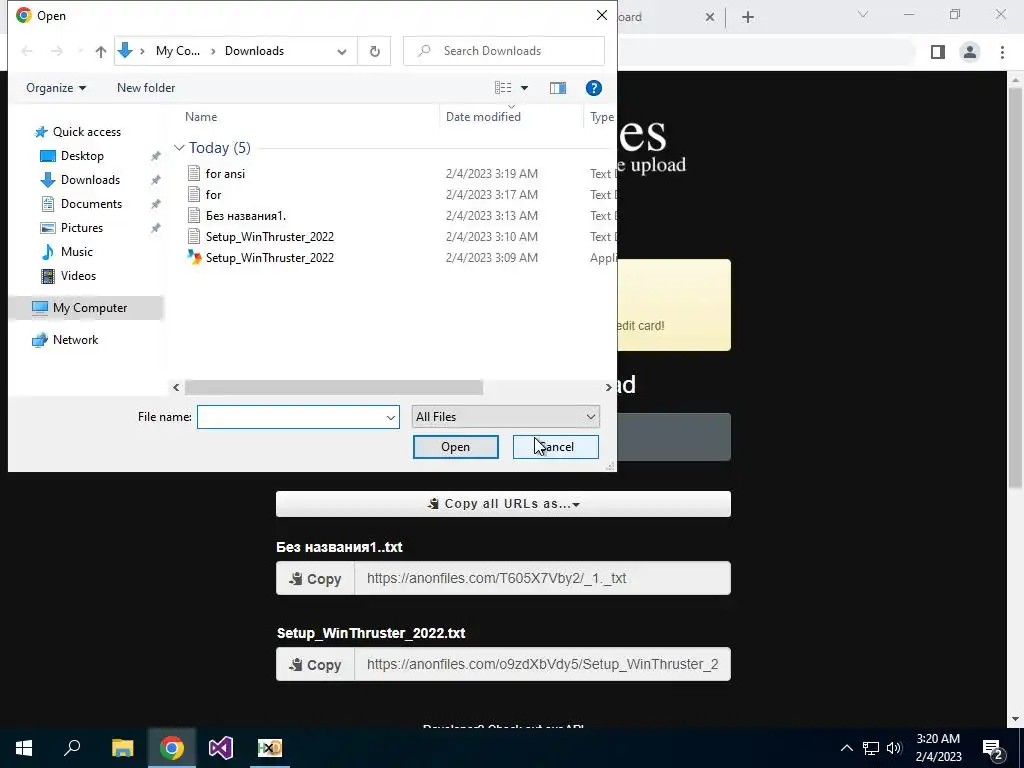Select the 'for ansi' text file
Screen dimensions: 1024x768
[225, 174]
